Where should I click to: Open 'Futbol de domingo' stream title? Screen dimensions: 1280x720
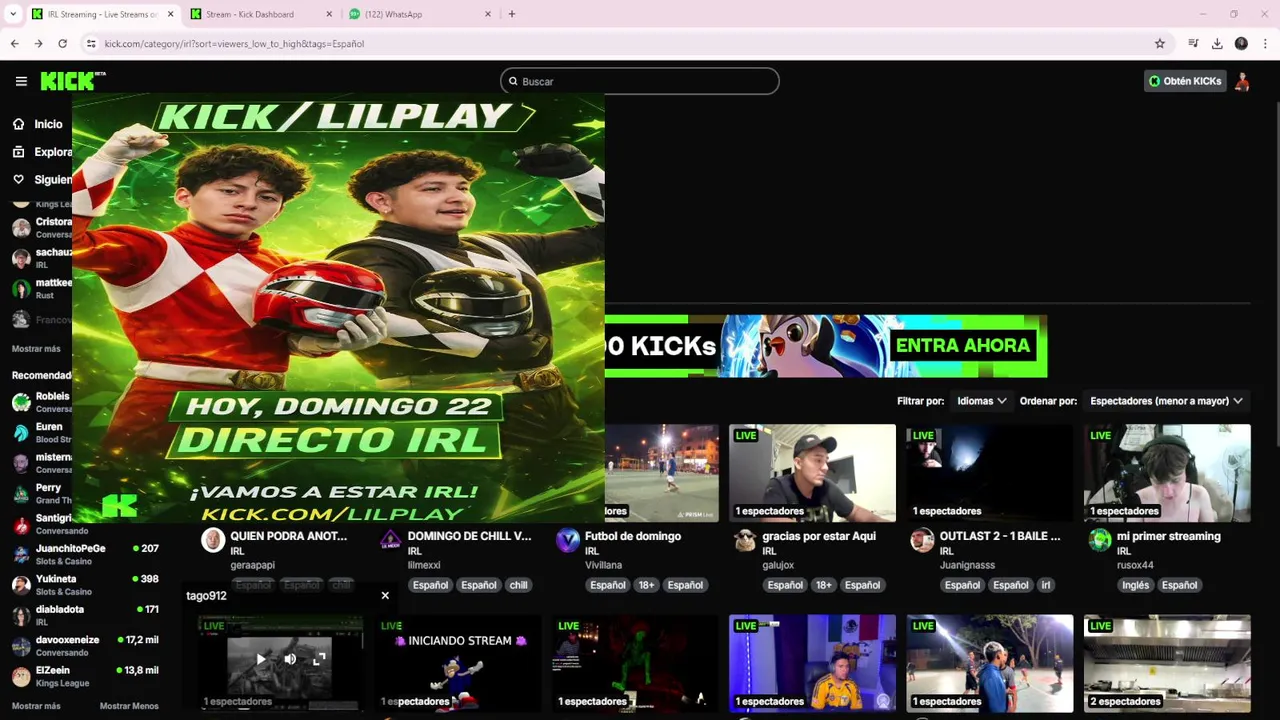(633, 536)
